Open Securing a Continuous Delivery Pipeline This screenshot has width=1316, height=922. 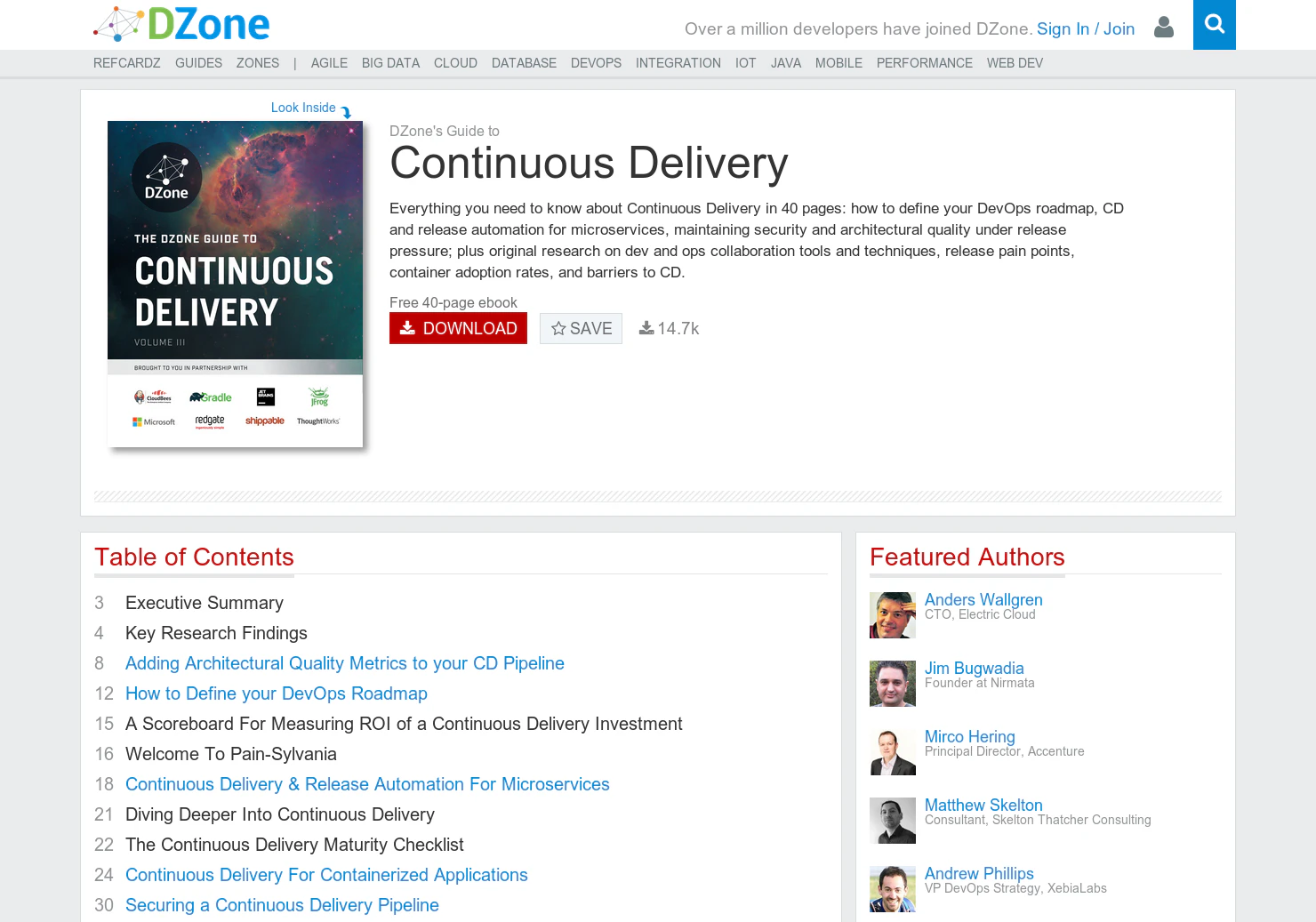282,905
